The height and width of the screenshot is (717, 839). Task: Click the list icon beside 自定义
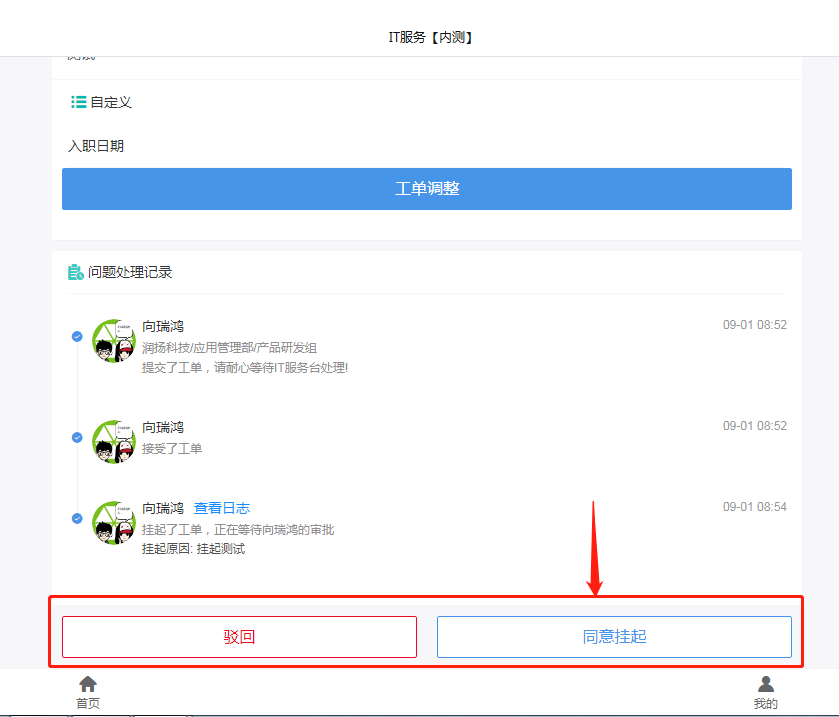[x=78, y=102]
